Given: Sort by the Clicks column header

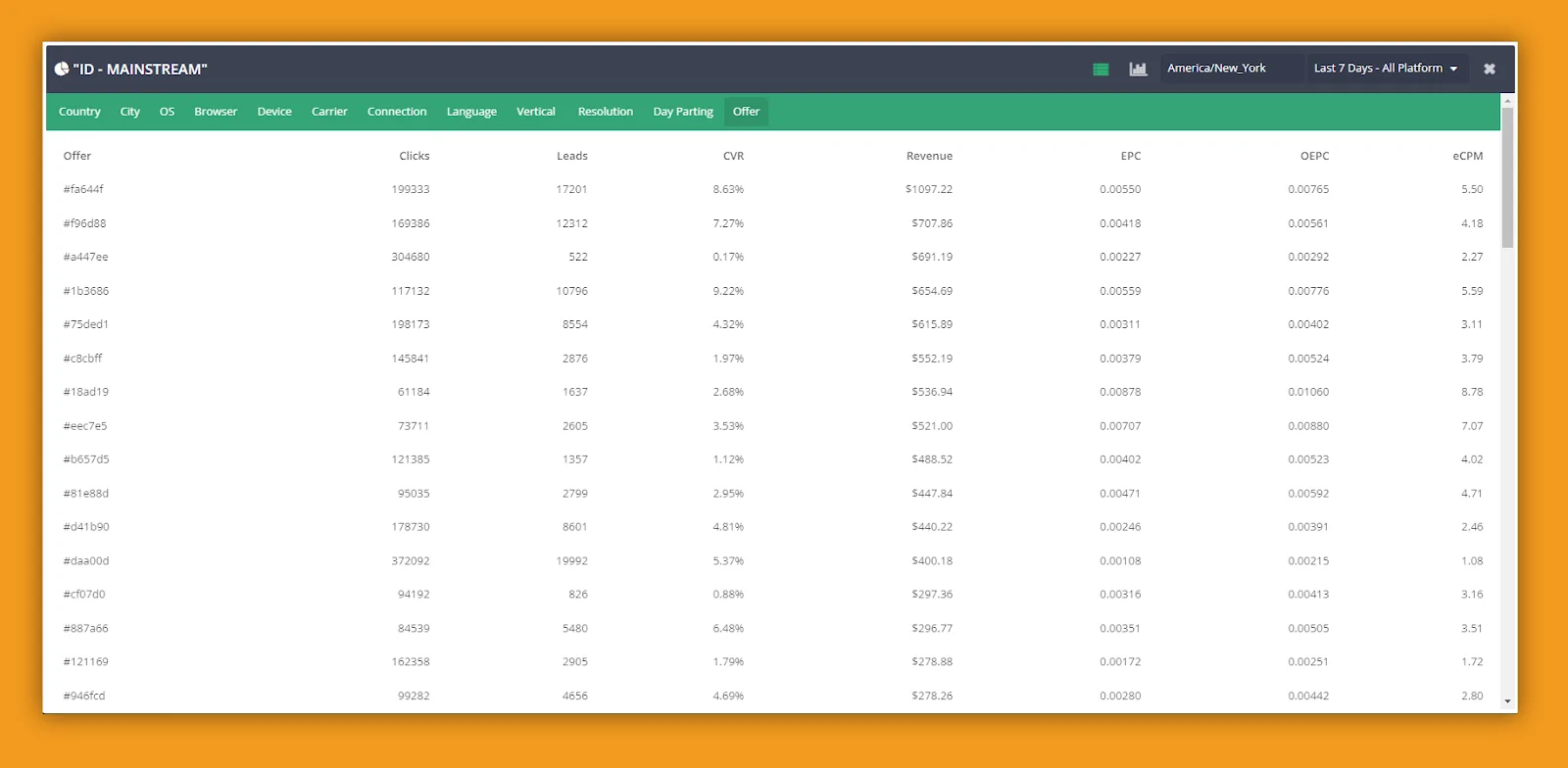Looking at the screenshot, I should coord(414,156).
